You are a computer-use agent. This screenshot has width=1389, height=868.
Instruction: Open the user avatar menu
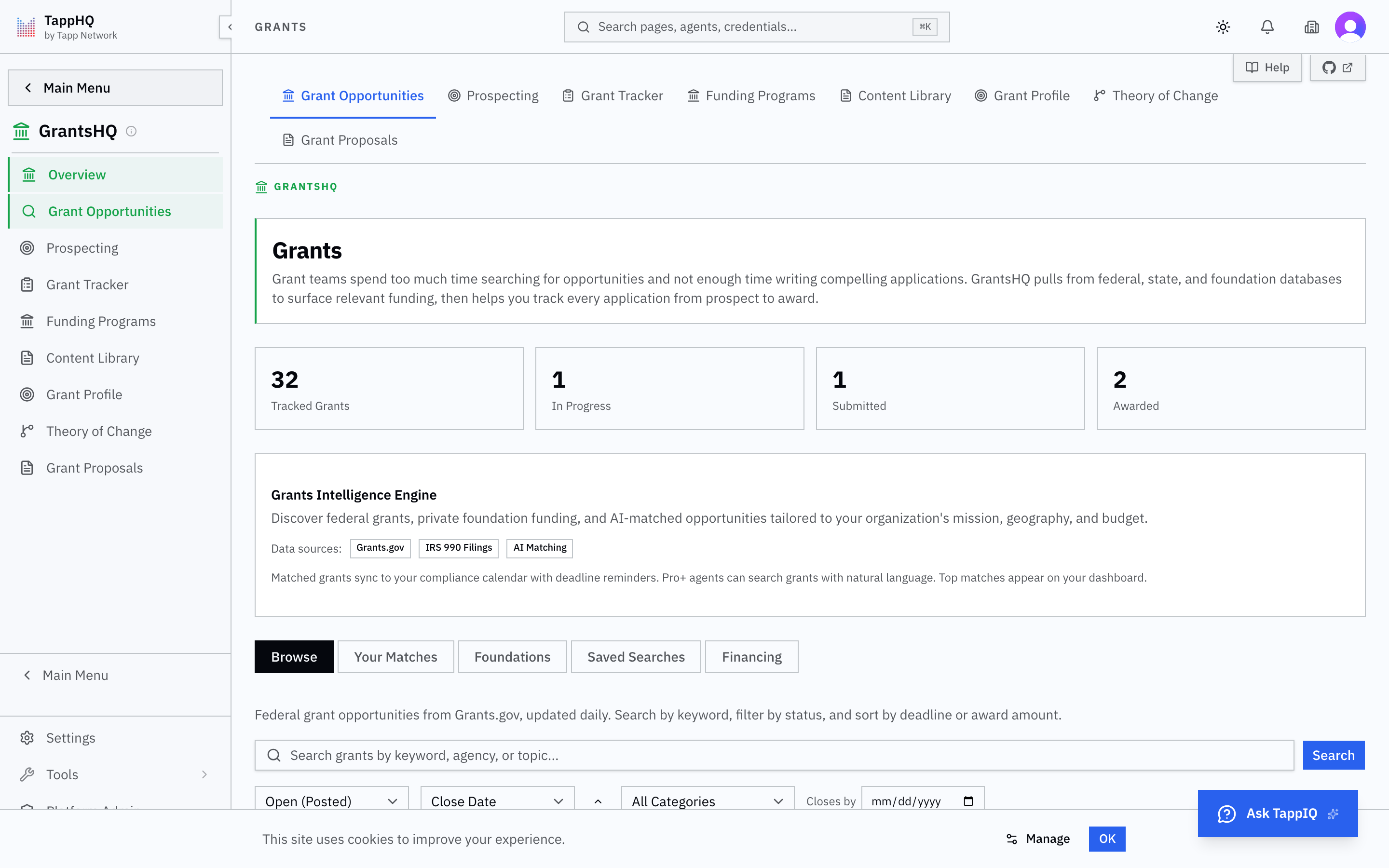pyautogui.click(x=1350, y=27)
